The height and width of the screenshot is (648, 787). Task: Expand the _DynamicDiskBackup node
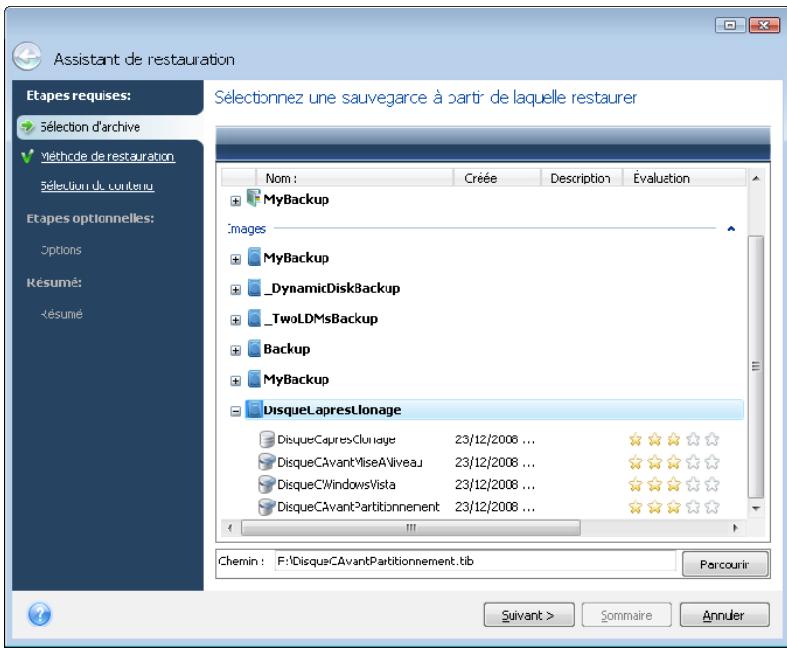tap(235, 290)
